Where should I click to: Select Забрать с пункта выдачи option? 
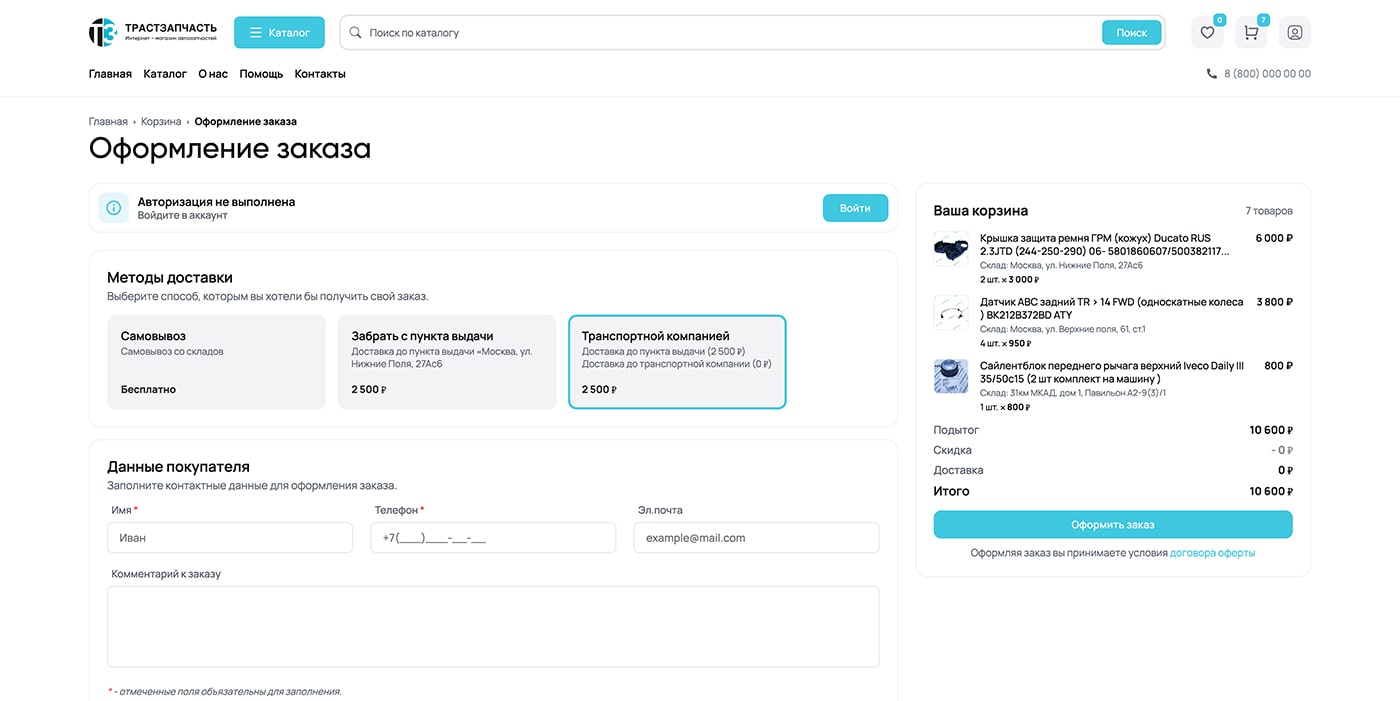click(x=446, y=362)
